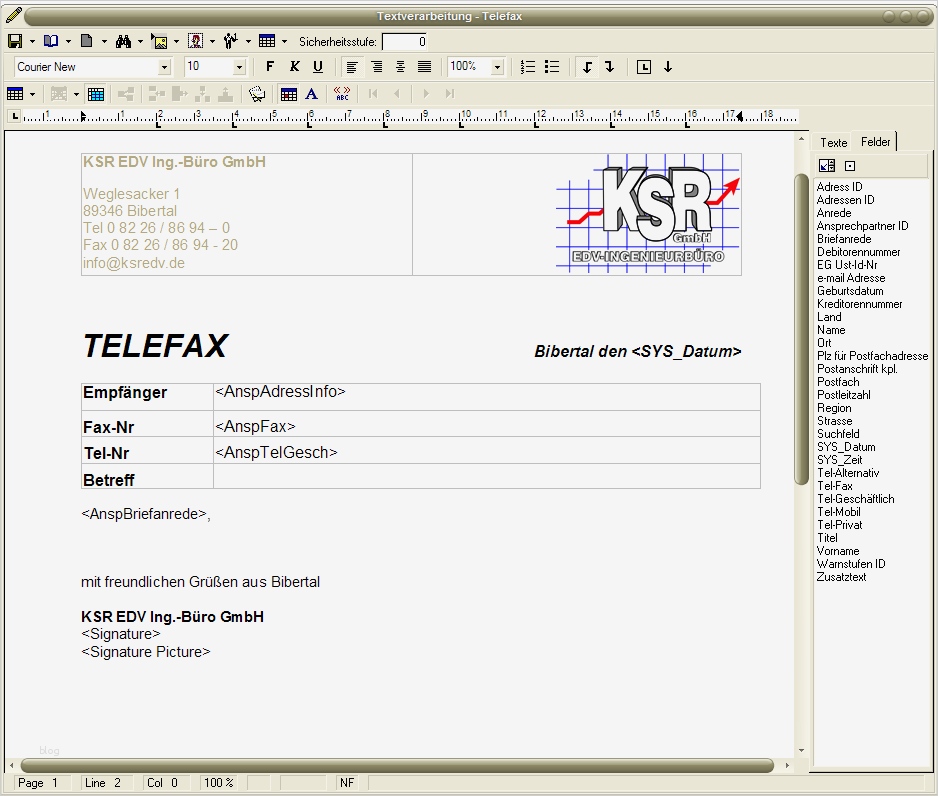Image resolution: width=938 pixels, height=796 pixels.
Task: Click the decrease indent arrow icon
Action: (x=587, y=66)
